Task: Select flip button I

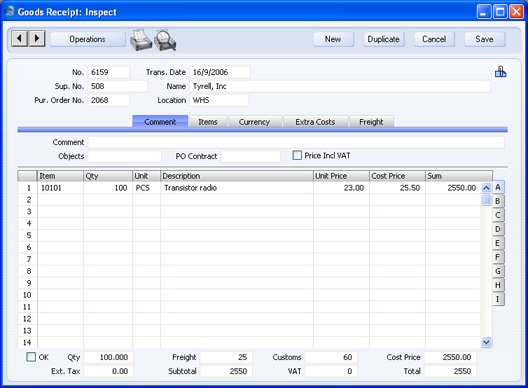Action: [x=498, y=299]
